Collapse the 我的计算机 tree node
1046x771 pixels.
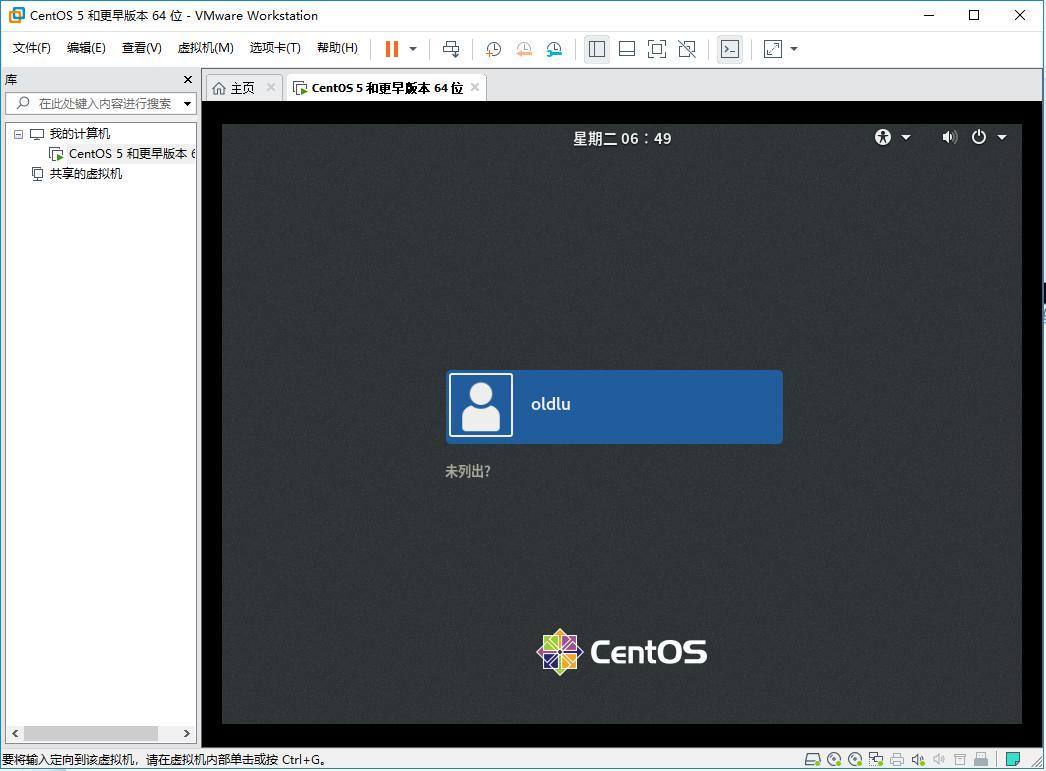(17, 133)
